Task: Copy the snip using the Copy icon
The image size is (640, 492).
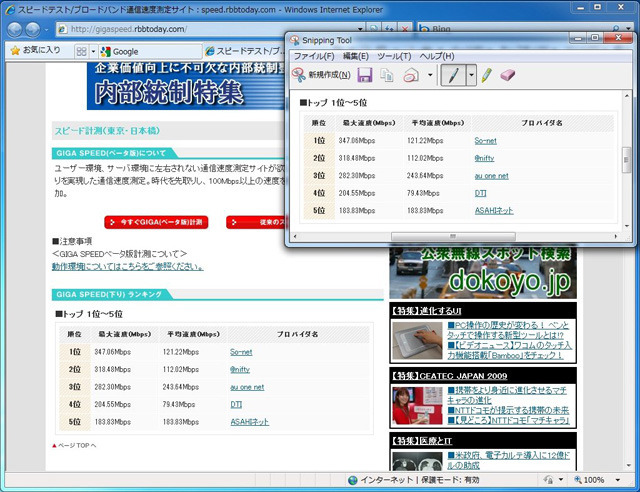Action: tap(387, 75)
